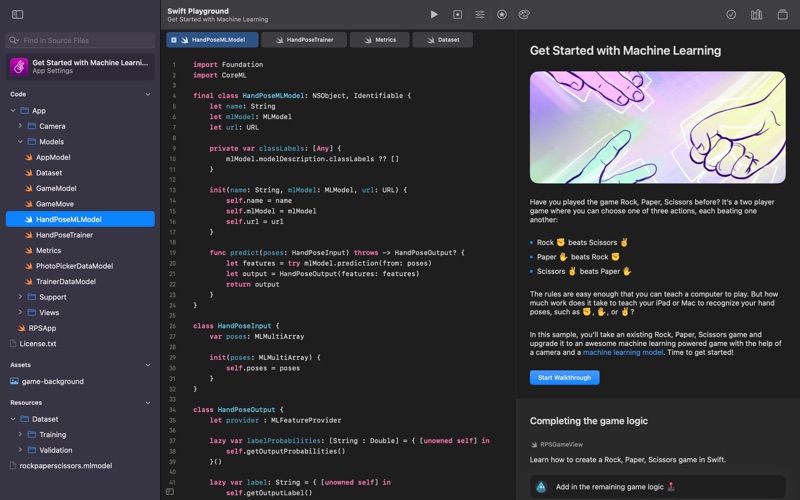Expand the Camera folder
The image size is (800, 500).
(20, 126)
